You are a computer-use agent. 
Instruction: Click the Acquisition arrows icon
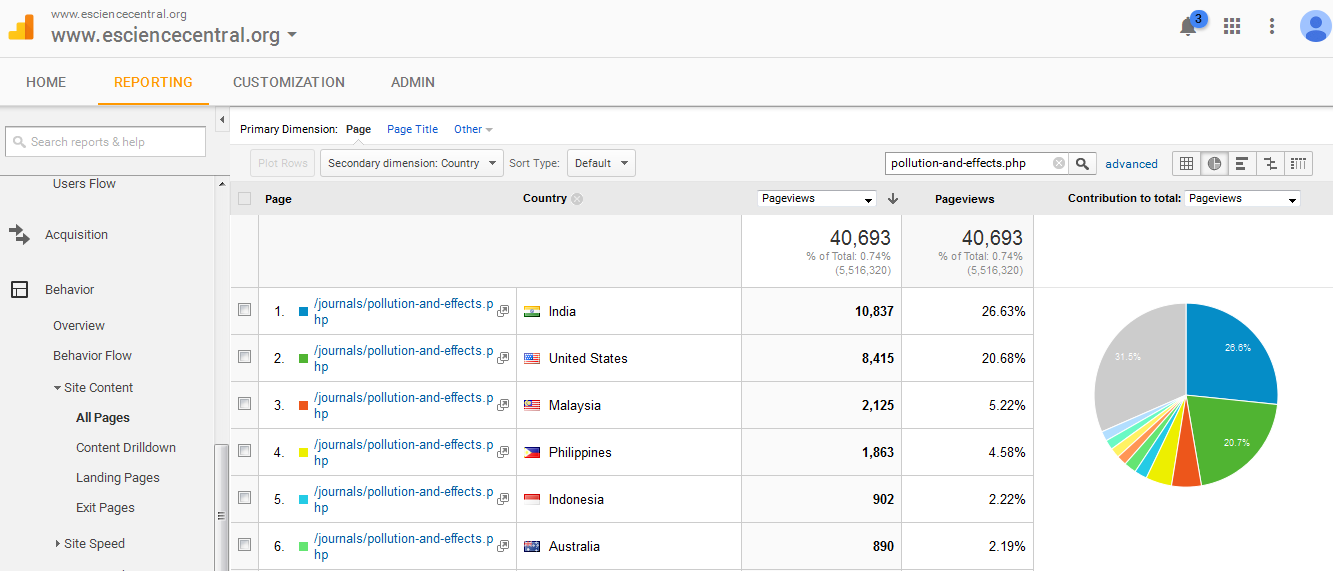[19, 234]
